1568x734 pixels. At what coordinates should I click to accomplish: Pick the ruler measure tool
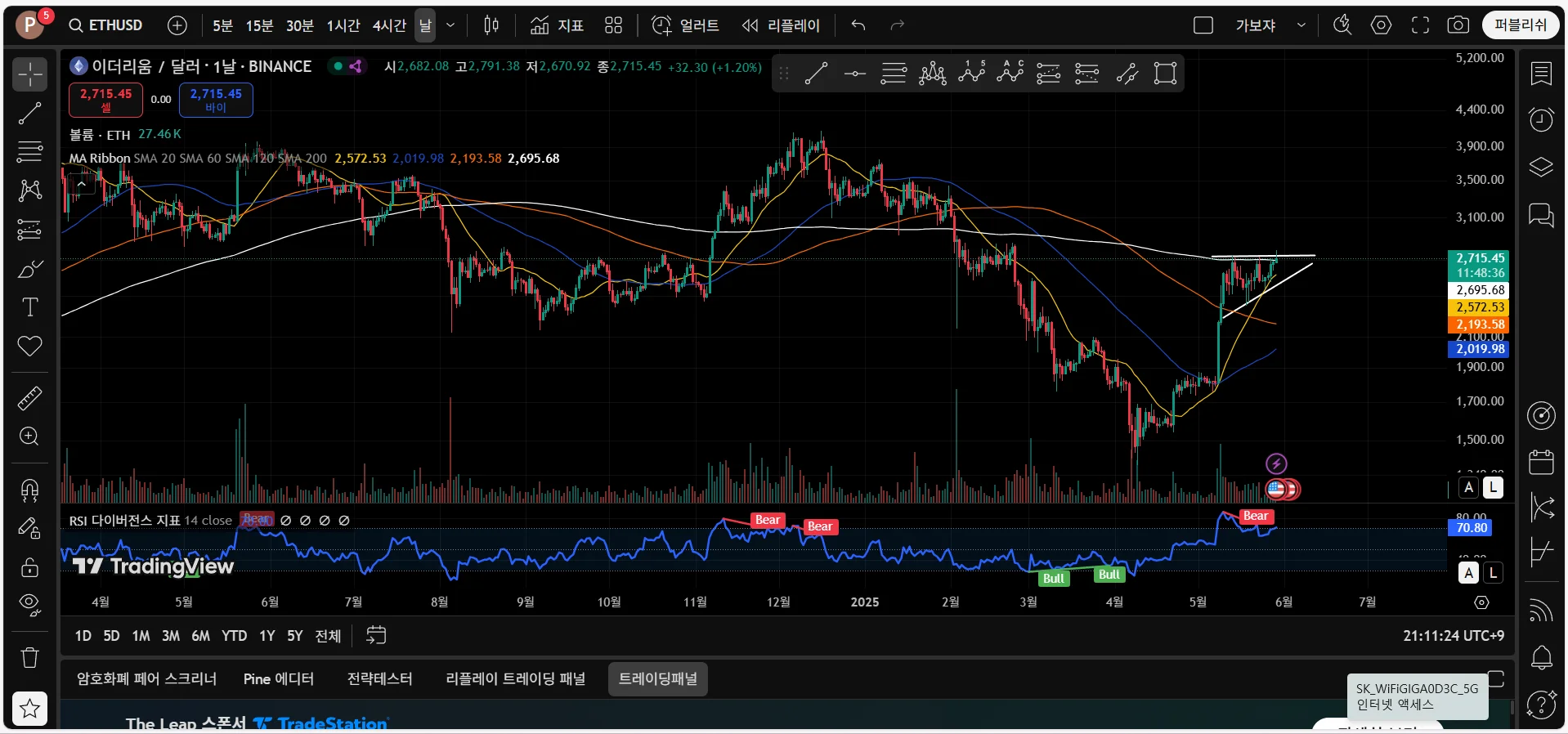pyautogui.click(x=30, y=399)
